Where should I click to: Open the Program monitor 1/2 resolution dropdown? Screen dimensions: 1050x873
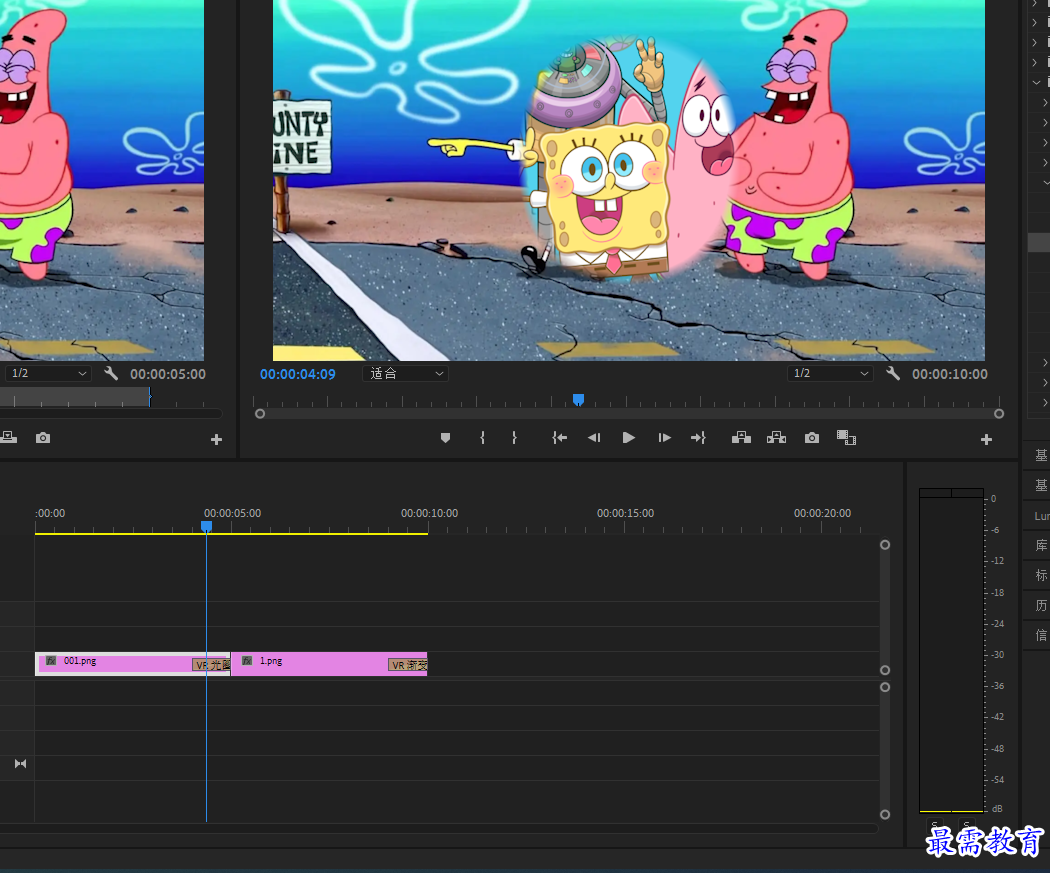click(x=830, y=374)
